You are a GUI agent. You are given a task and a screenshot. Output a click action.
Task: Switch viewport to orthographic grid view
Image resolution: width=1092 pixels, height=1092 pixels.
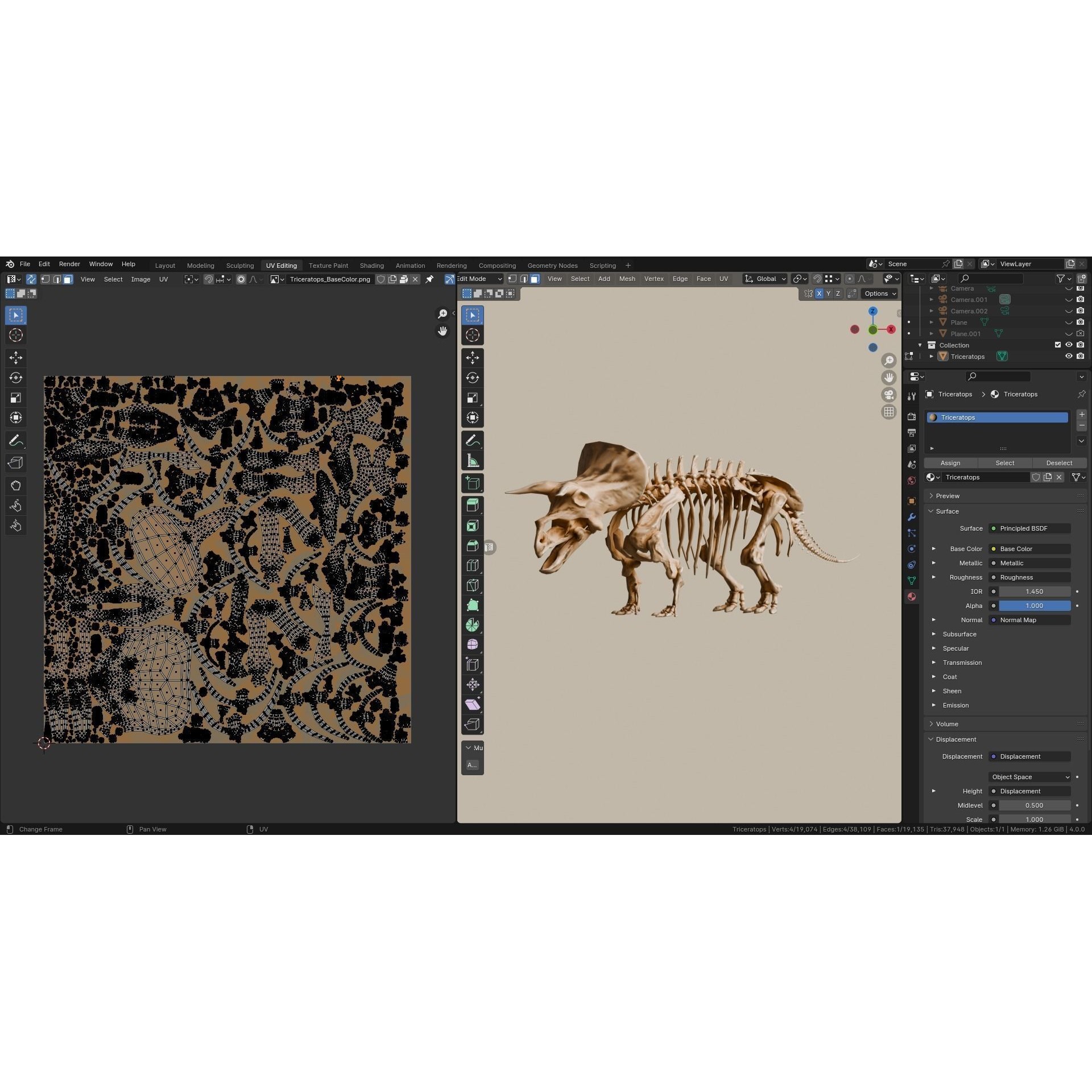[889, 412]
